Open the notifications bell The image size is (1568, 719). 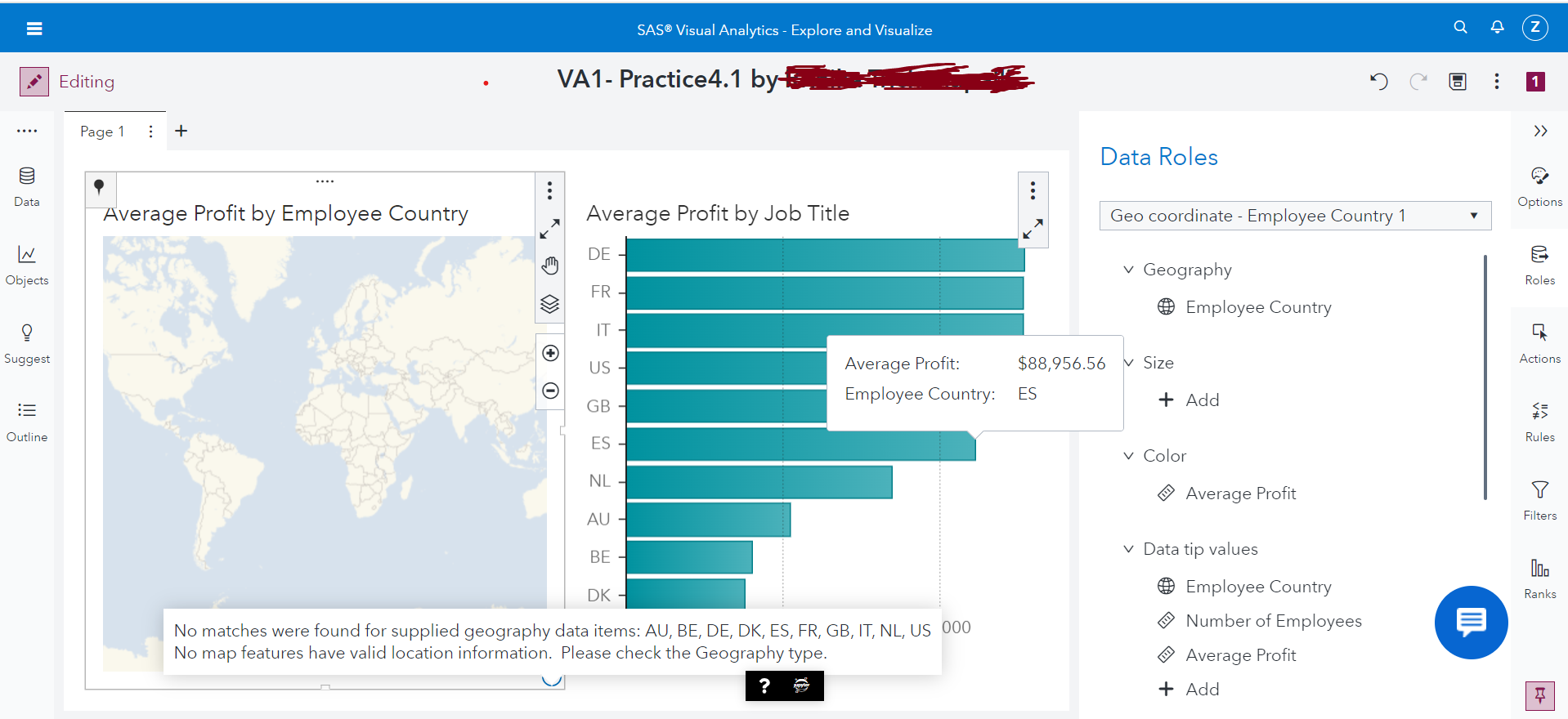(x=1497, y=27)
